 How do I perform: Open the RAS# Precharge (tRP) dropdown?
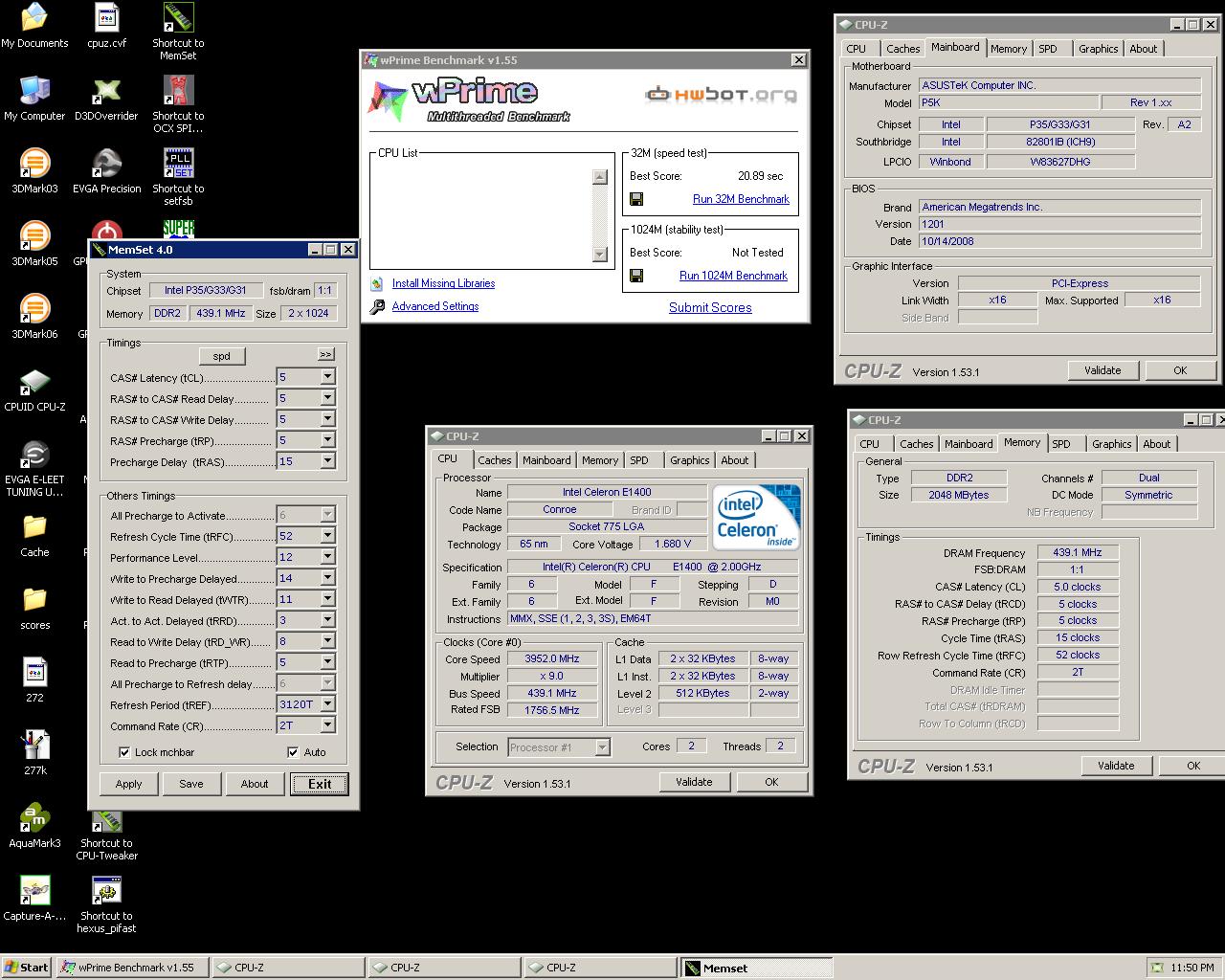click(x=327, y=440)
